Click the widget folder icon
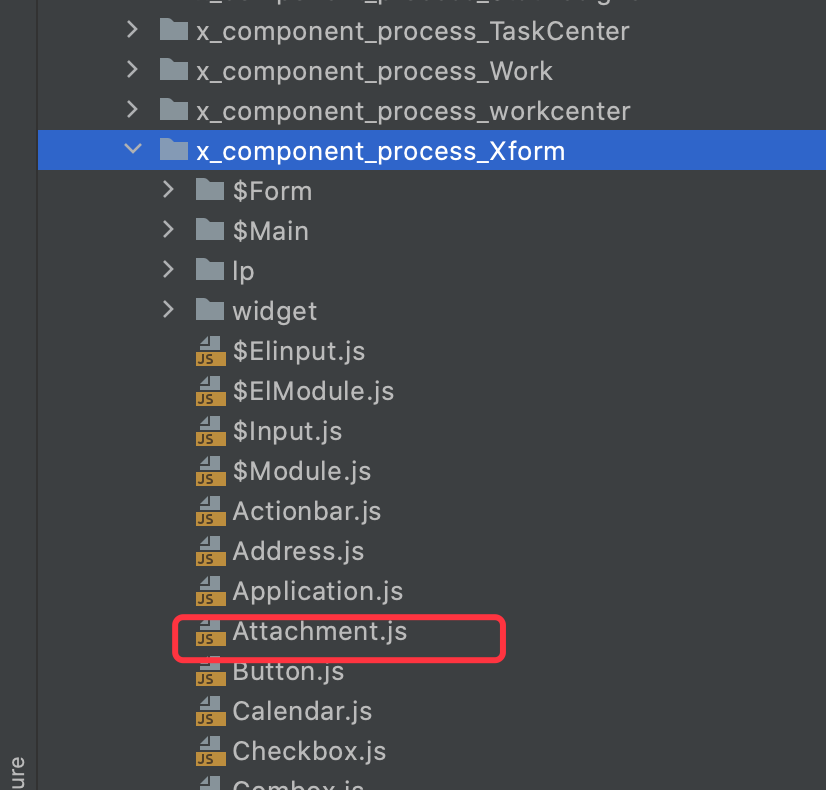 coord(209,310)
